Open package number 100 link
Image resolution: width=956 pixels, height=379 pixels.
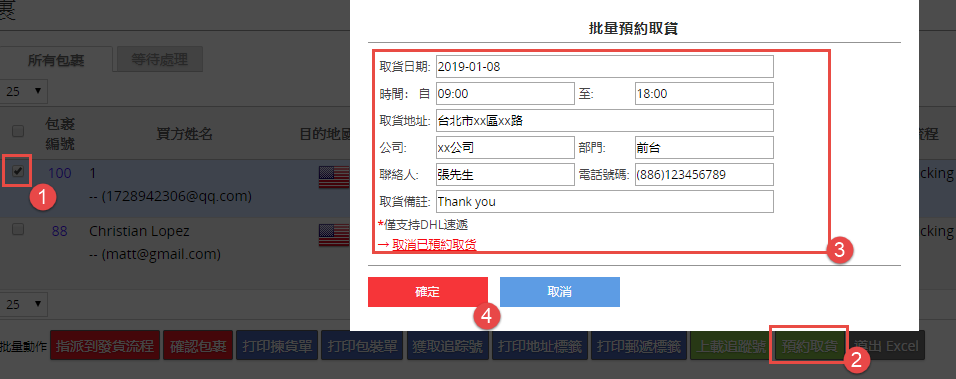tap(60, 173)
